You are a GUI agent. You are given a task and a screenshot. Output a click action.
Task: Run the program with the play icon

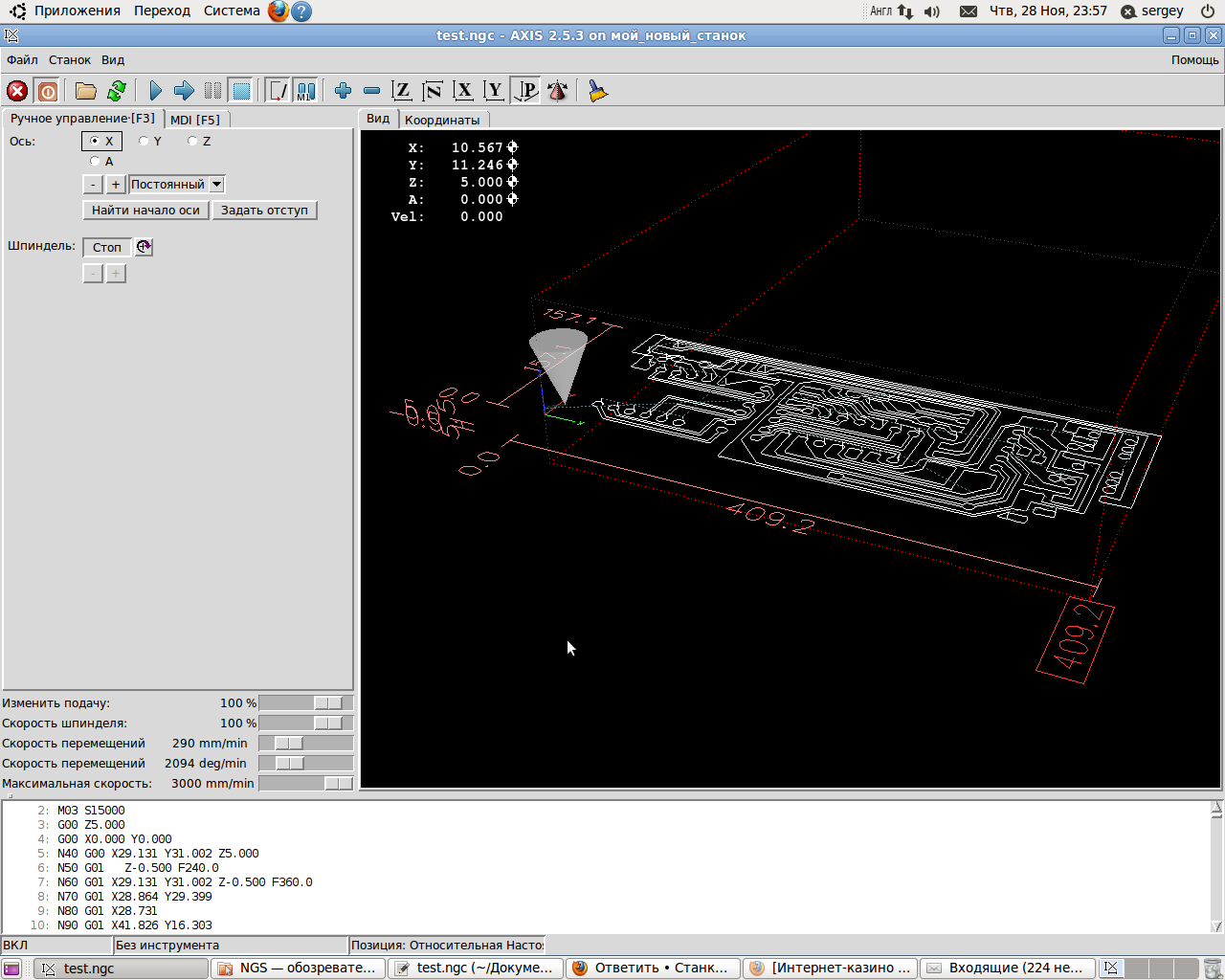pos(155,91)
